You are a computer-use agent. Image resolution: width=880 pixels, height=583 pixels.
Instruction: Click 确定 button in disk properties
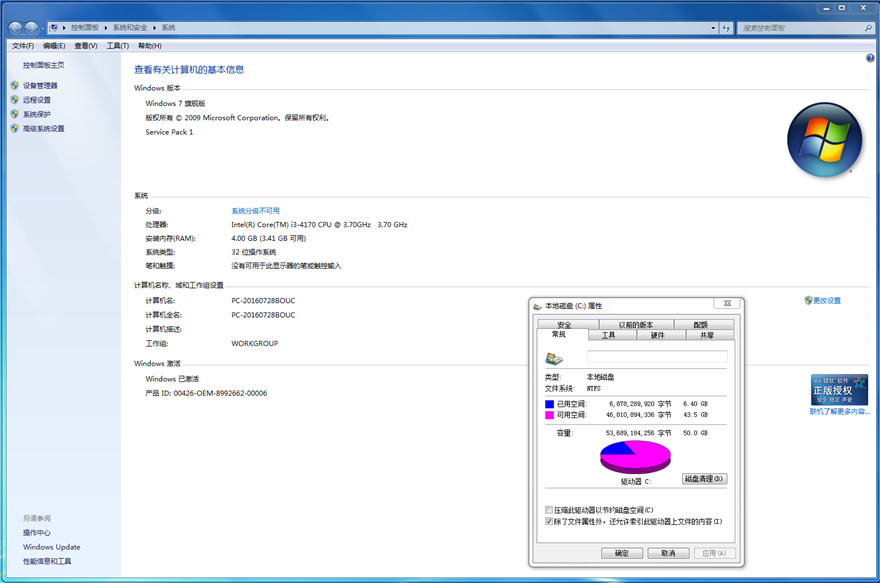[622, 553]
